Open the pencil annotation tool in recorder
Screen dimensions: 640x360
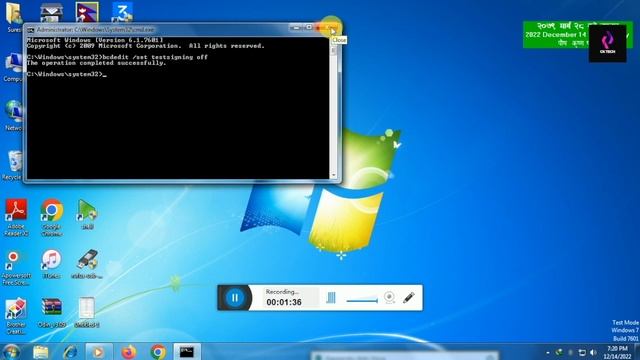click(409, 298)
